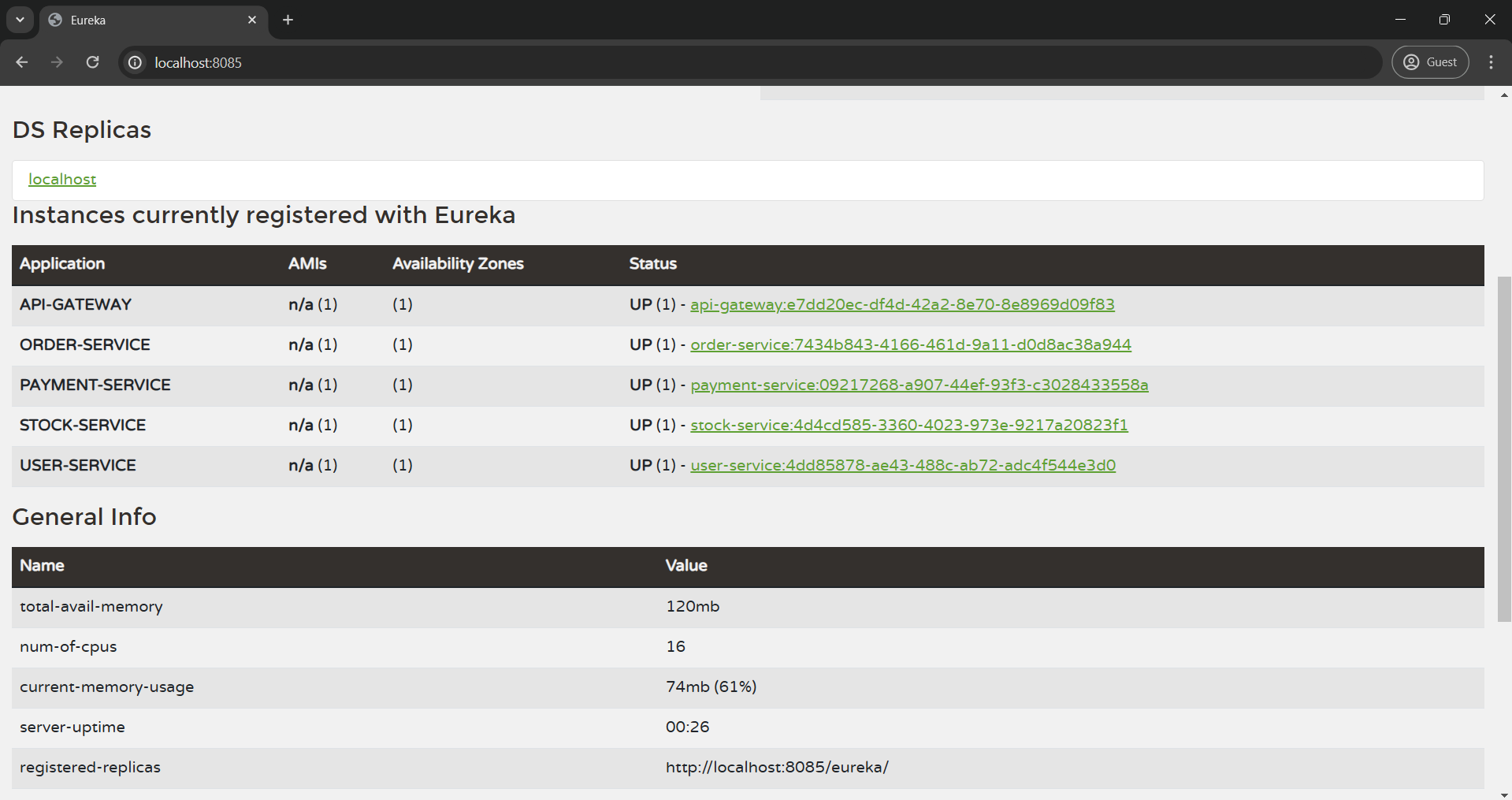Open a new browser tab
This screenshot has width=1512, height=800.
288,20
